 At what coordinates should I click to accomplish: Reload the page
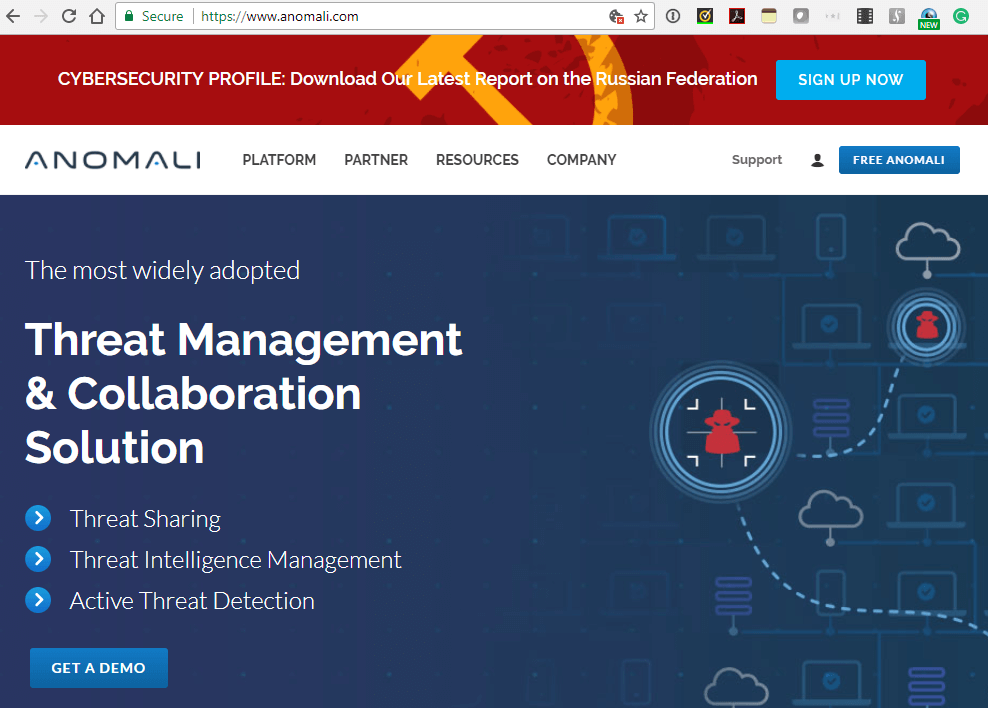tap(68, 16)
